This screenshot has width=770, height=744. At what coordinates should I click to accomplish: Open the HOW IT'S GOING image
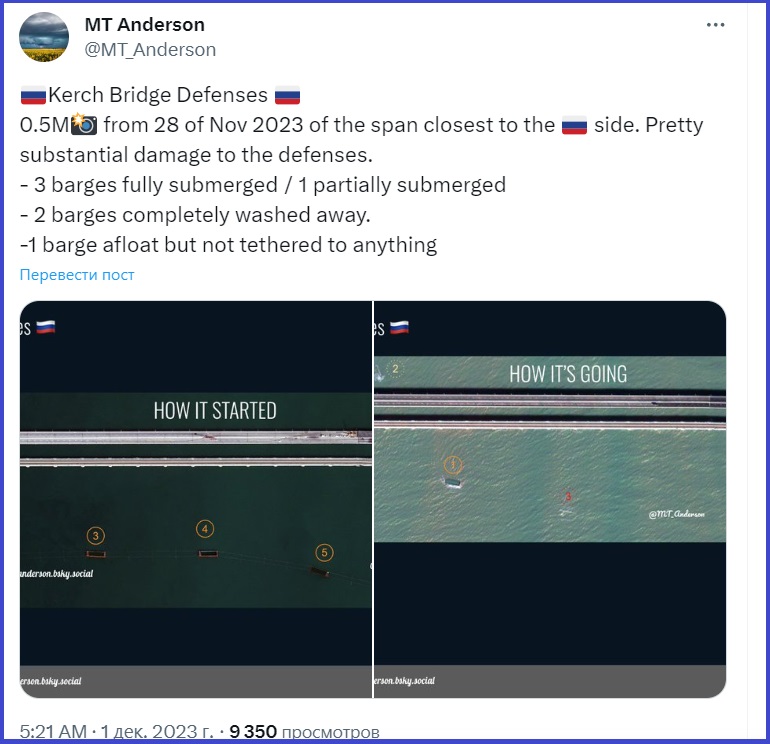(x=550, y=499)
